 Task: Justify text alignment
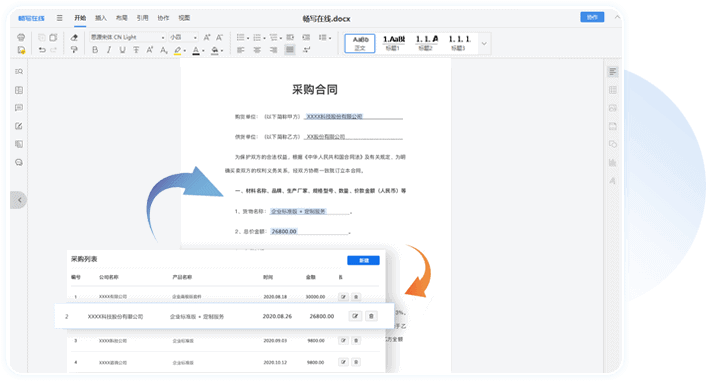pos(290,50)
